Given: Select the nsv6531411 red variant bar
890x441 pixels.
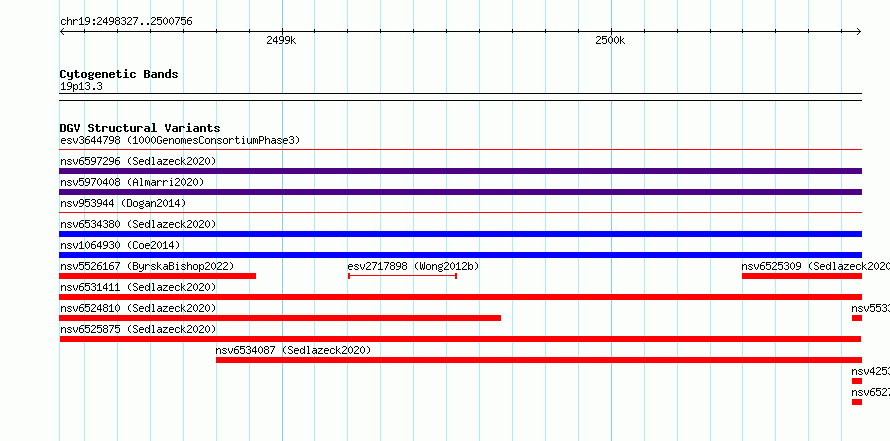Looking at the screenshot, I should [x=460, y=297].
